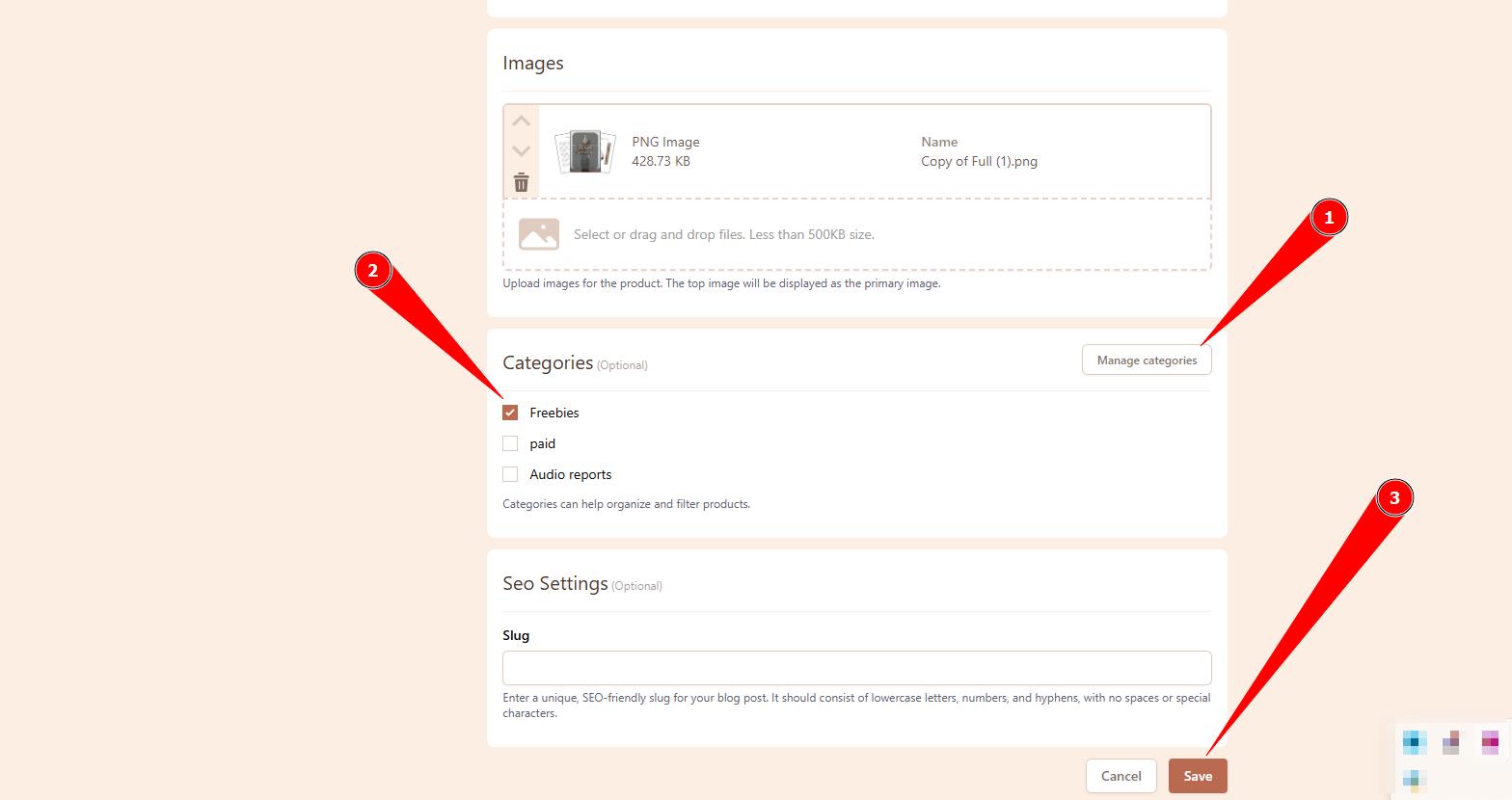The height and width of the screenshot is (800, 1512).
Task: Click the picture placeholder icon in upload area
Action: 538,234
